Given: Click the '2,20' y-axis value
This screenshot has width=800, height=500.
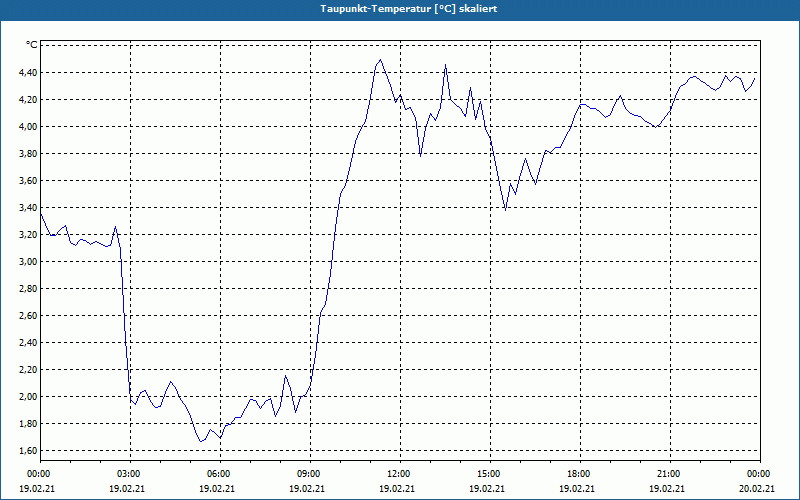Looking at the screenshot, I should pyautogui.click(x=28, y=370).
